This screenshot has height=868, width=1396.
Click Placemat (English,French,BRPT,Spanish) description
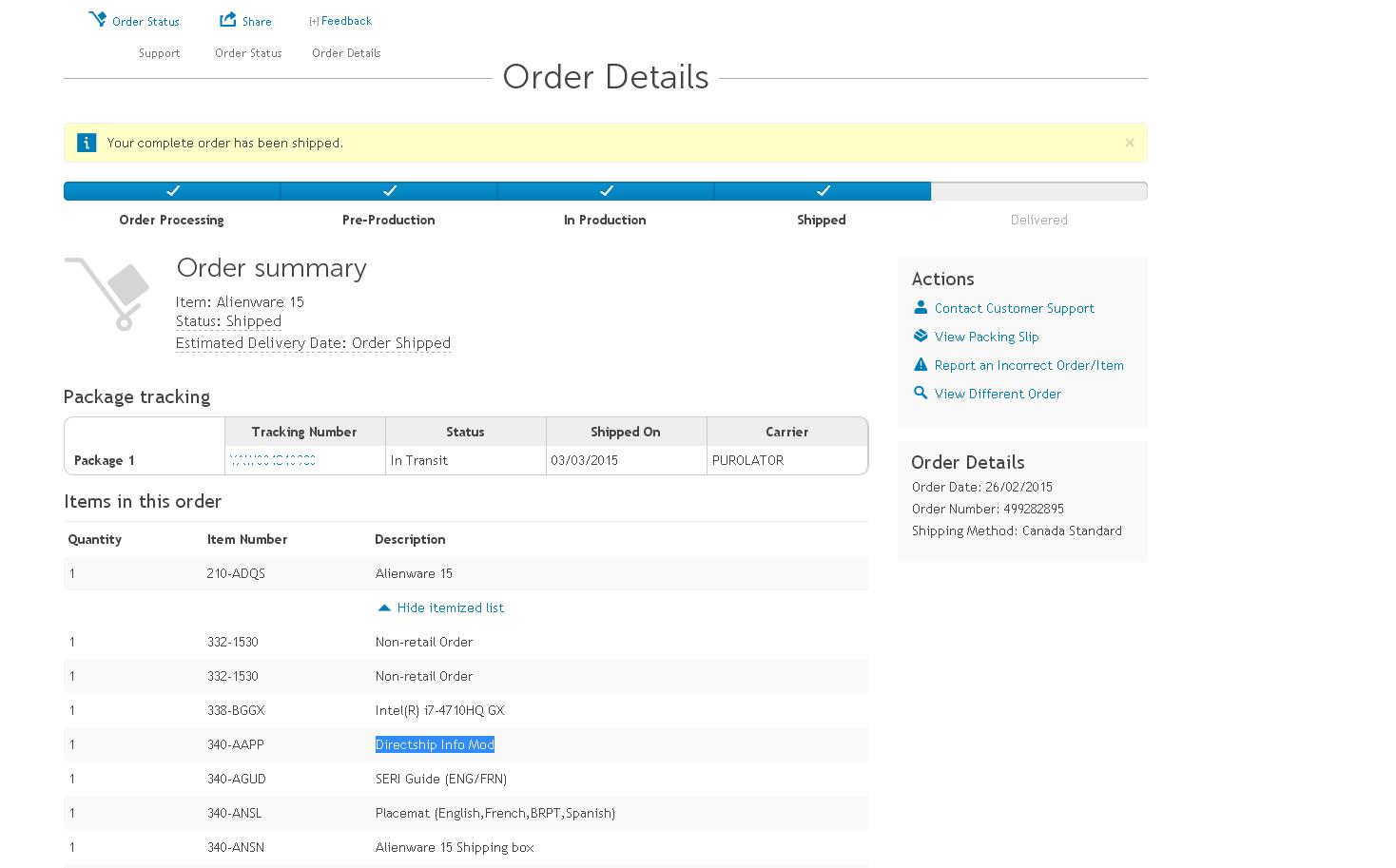(495, 813)
